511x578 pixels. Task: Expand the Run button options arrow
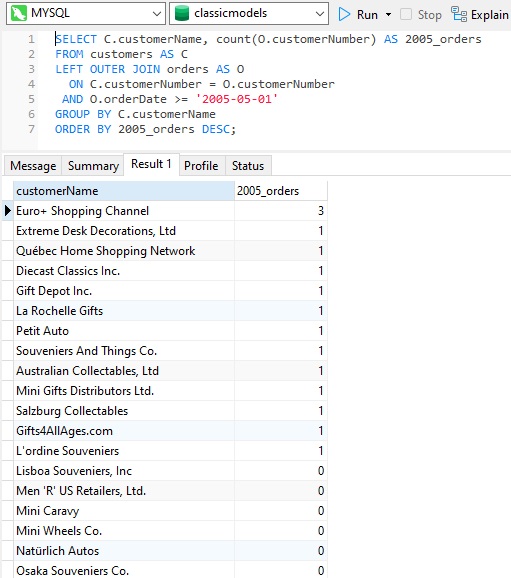[388, 15]
